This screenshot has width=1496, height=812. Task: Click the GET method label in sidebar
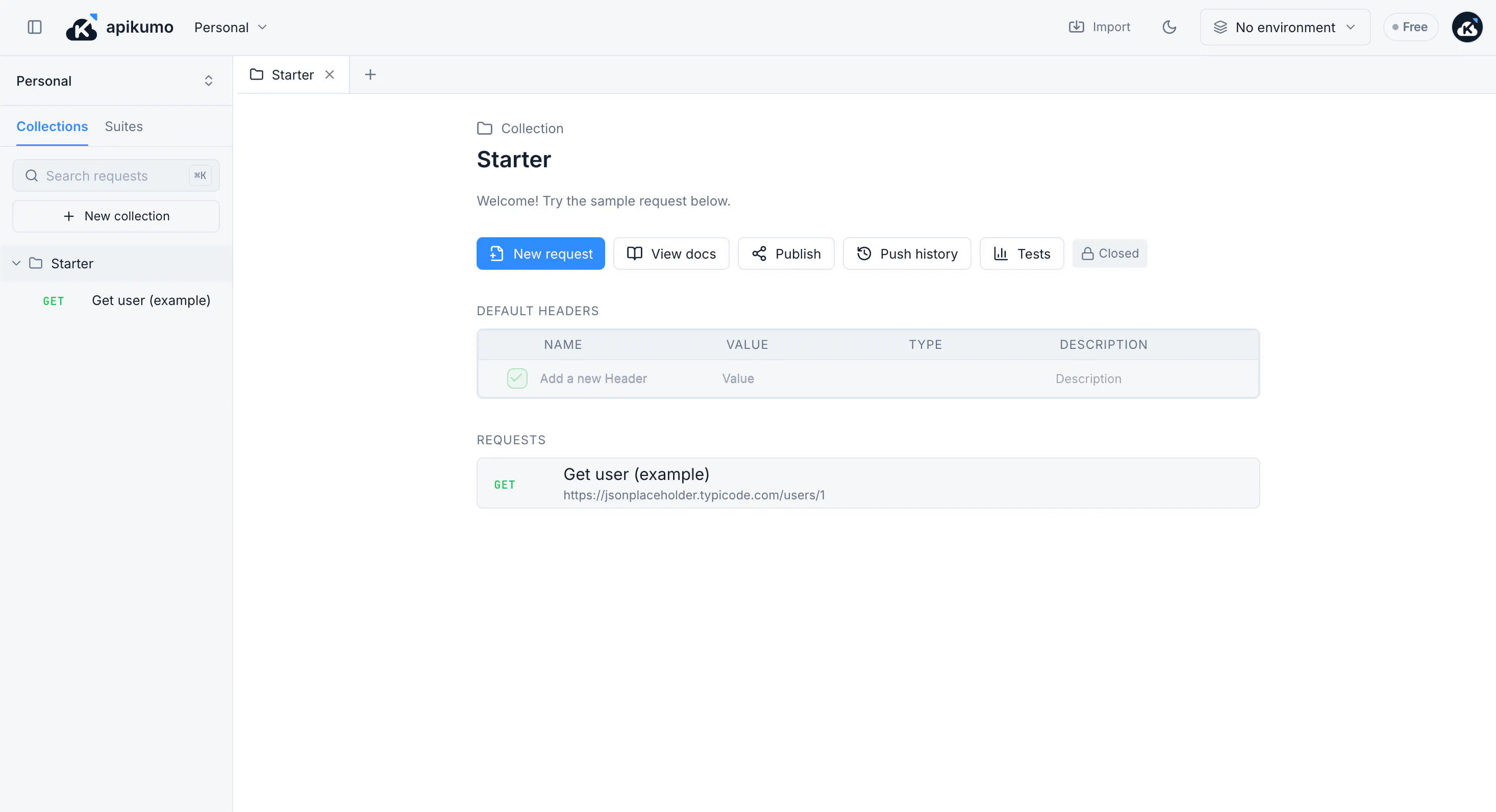click(54, 300)
